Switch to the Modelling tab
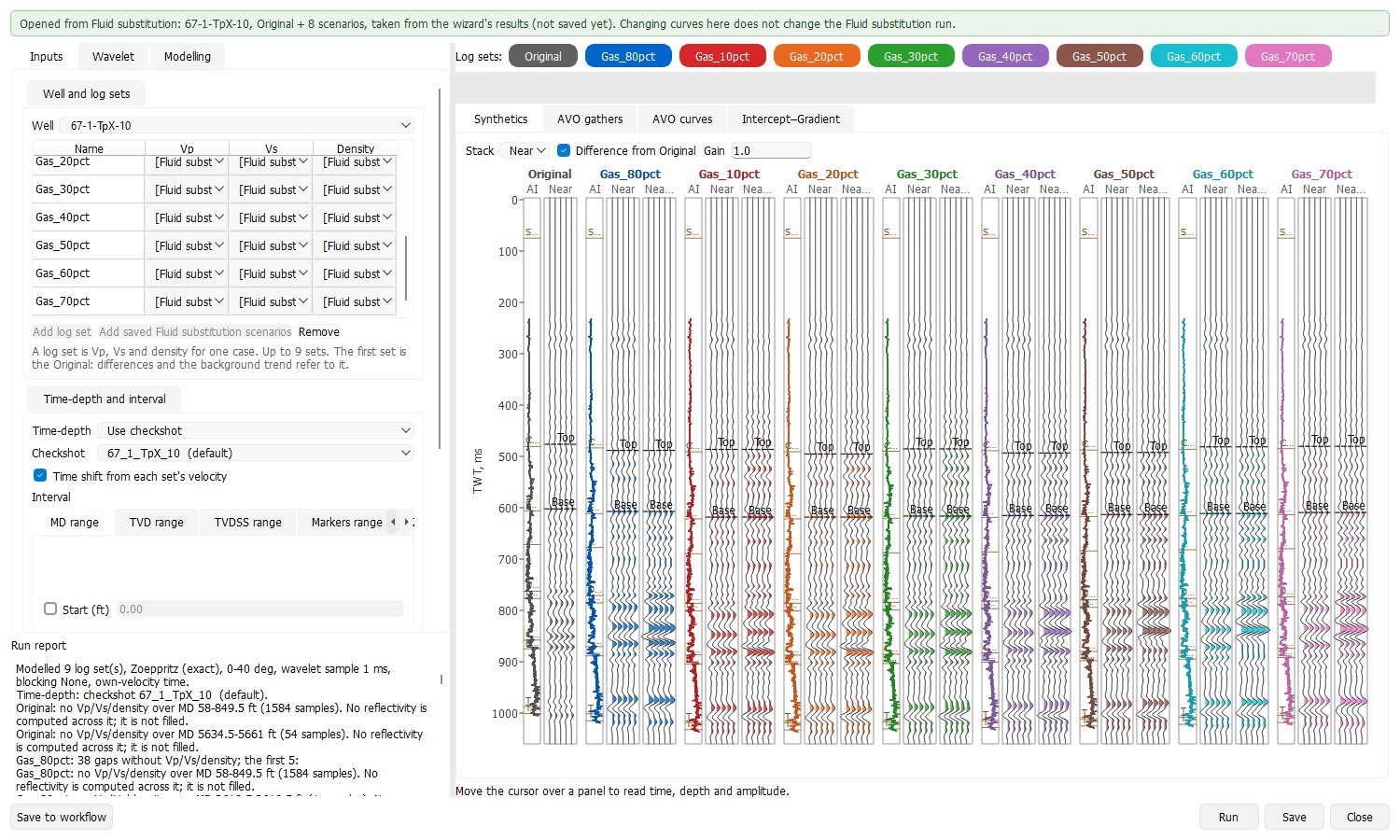Screen dimensions: 1400x840 coord(188,56)
